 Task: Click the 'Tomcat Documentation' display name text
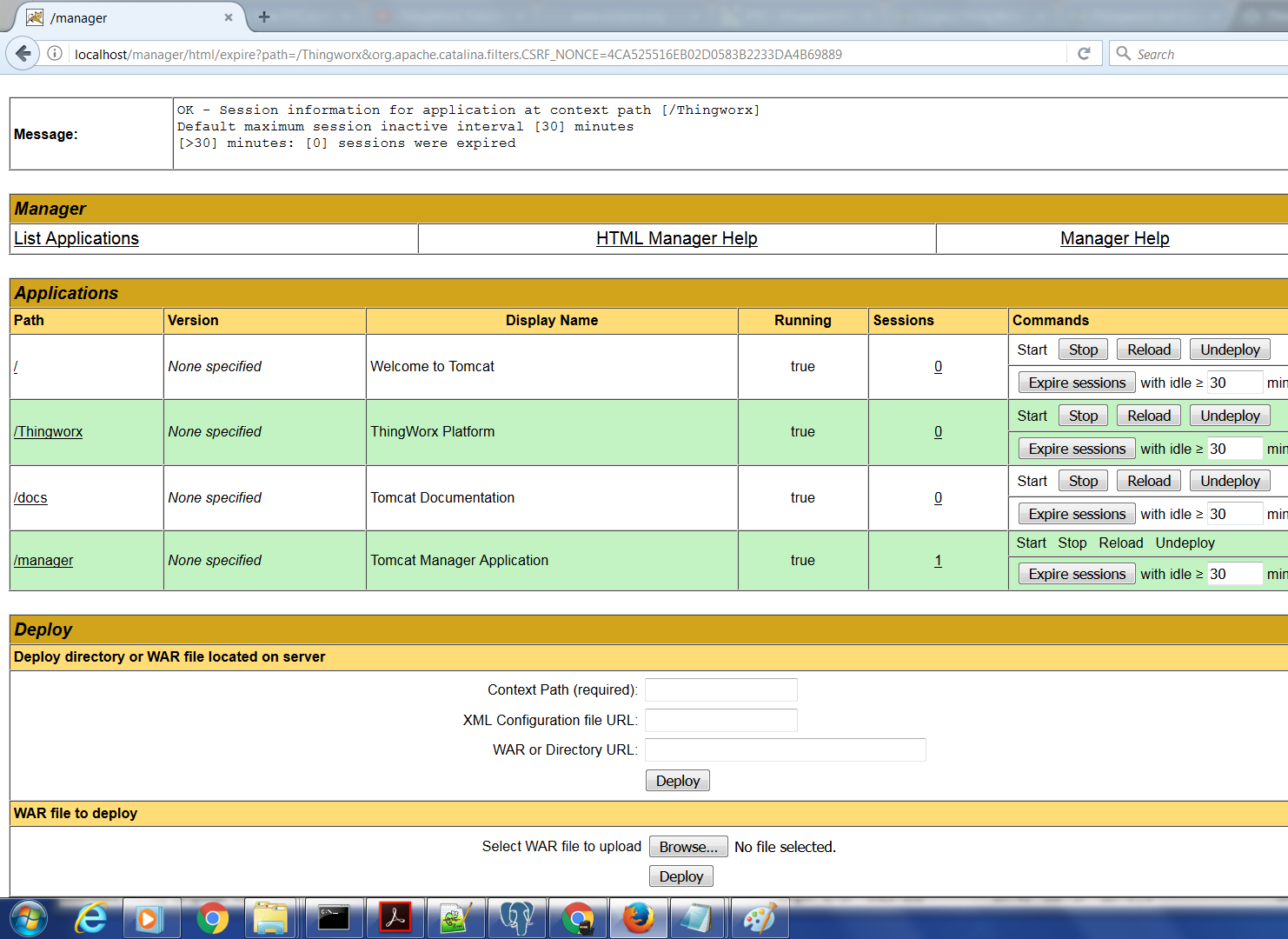[442, 498]
